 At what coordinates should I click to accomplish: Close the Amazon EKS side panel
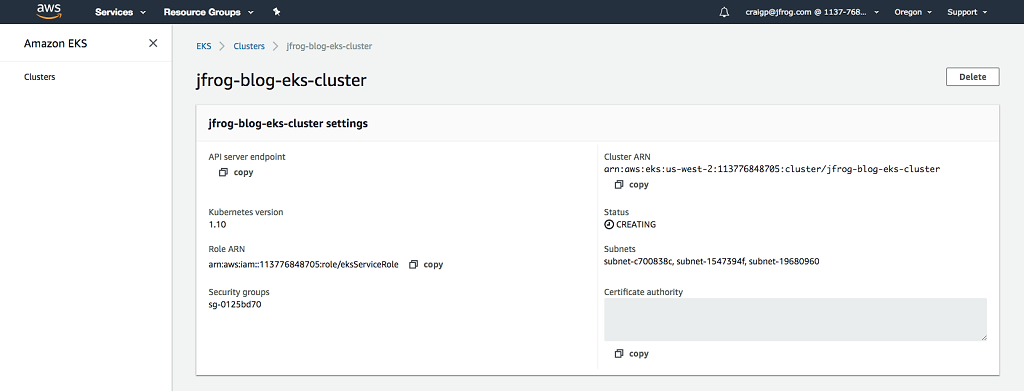(153, 43)
